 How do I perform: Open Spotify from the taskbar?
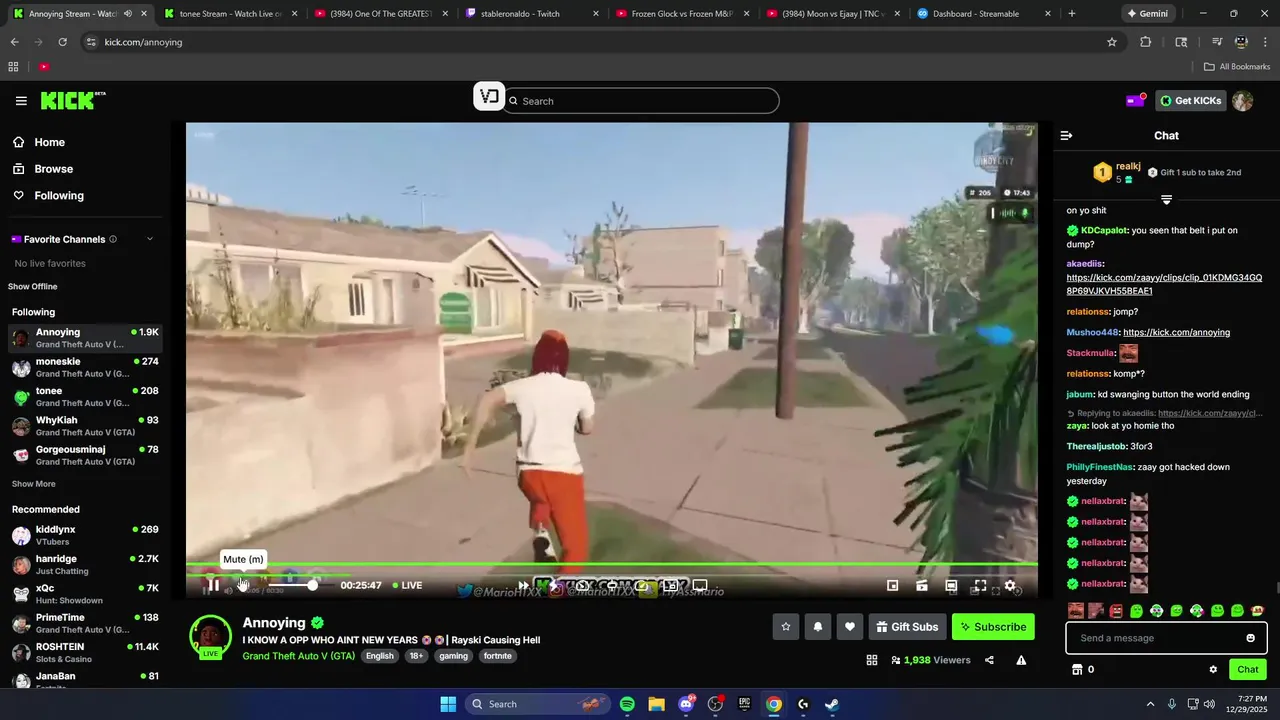(627, 704)
